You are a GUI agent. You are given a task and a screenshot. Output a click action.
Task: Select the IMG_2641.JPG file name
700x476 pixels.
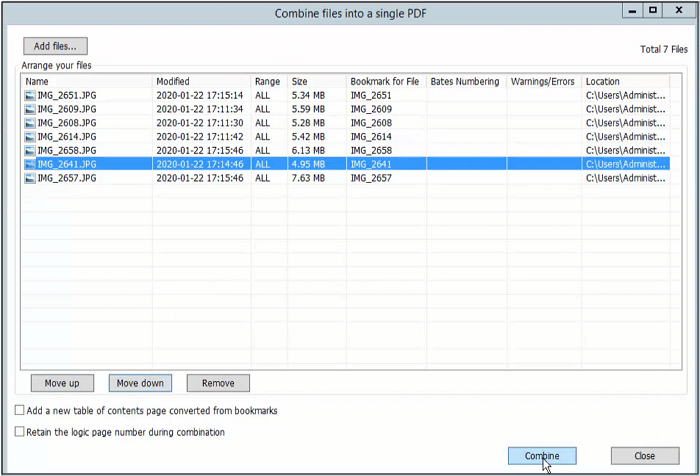click(67, 164)
